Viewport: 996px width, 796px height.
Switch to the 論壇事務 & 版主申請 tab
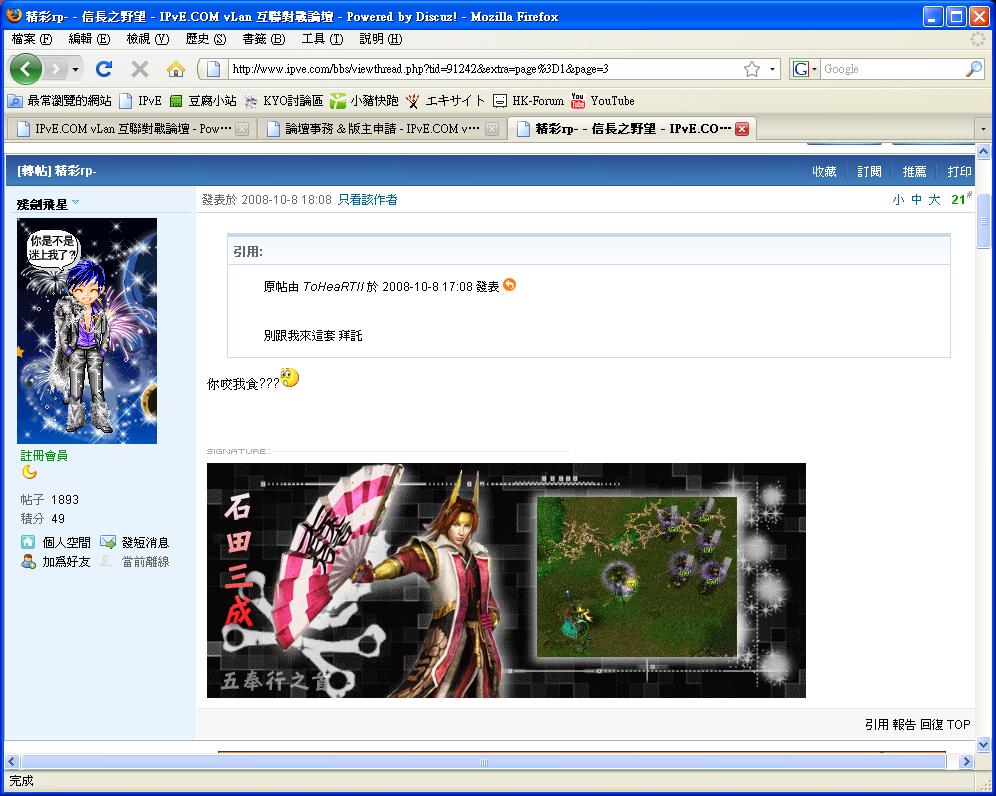381,128
